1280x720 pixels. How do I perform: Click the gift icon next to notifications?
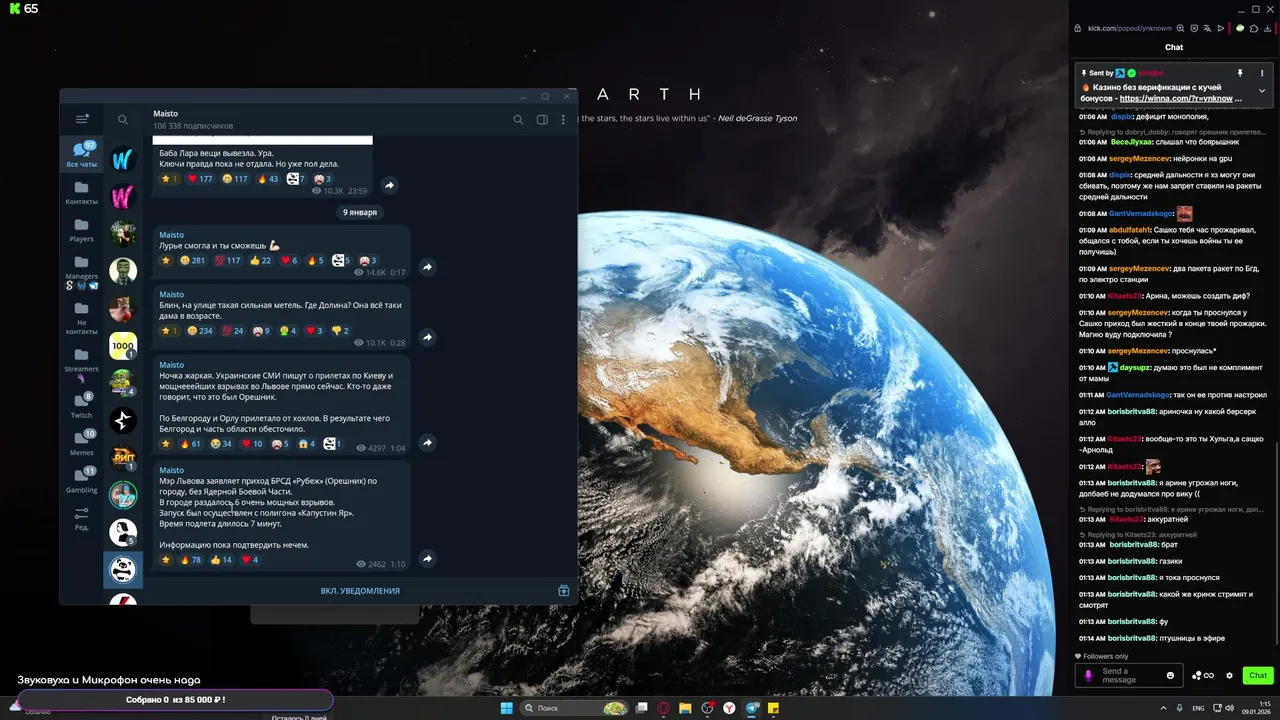point(564,591)
